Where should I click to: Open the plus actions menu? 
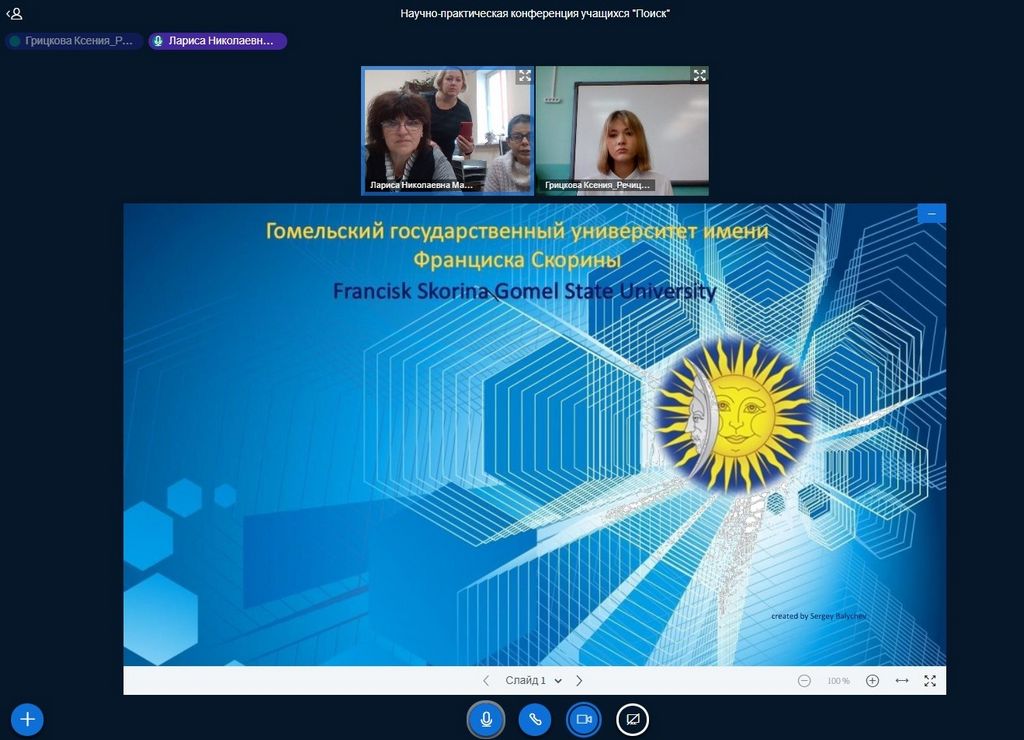[x=27, y=719]
